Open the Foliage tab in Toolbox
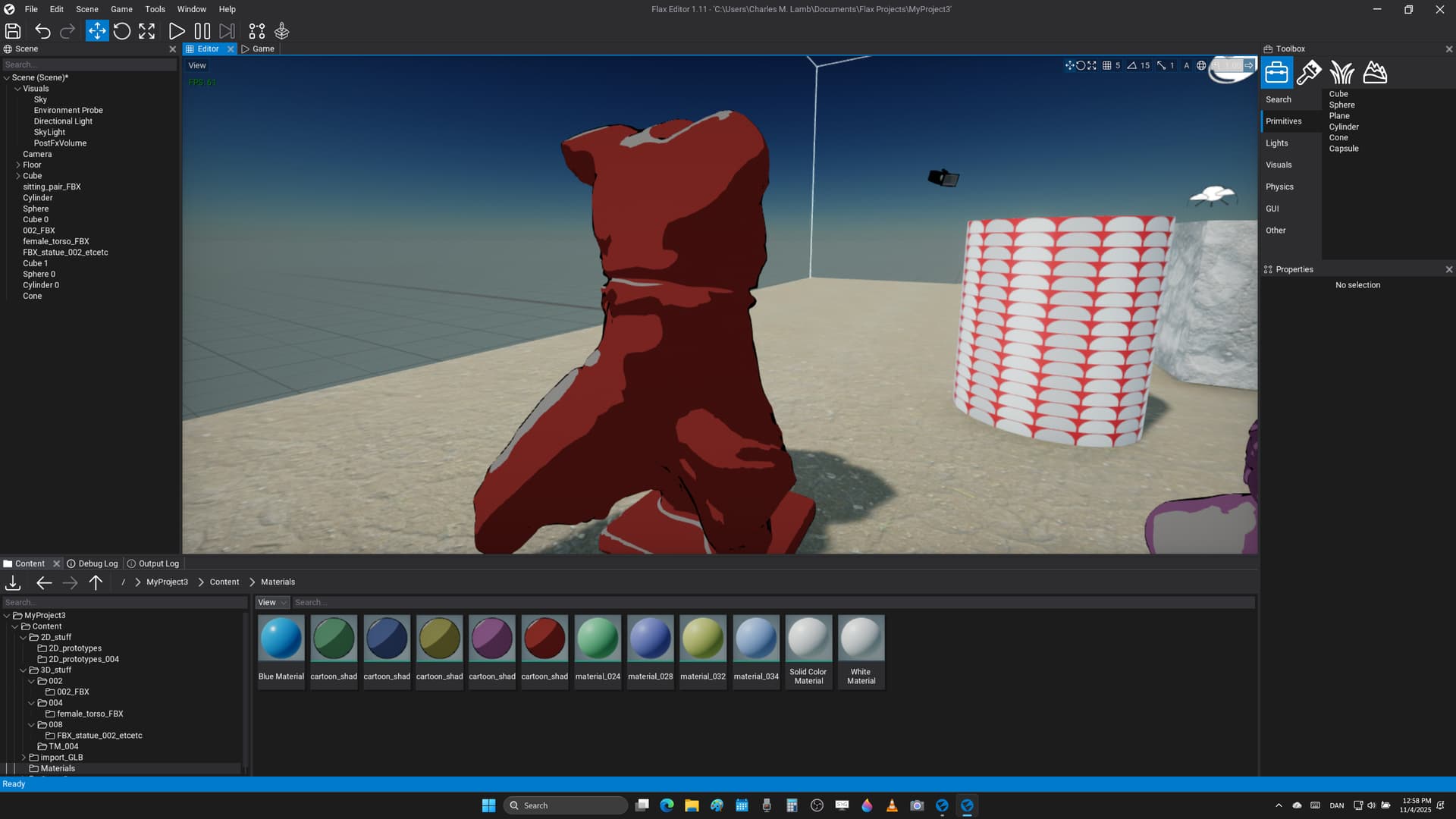This screenshot has height=819, width=1456. pyautogui.click(x=1341, y=73)
